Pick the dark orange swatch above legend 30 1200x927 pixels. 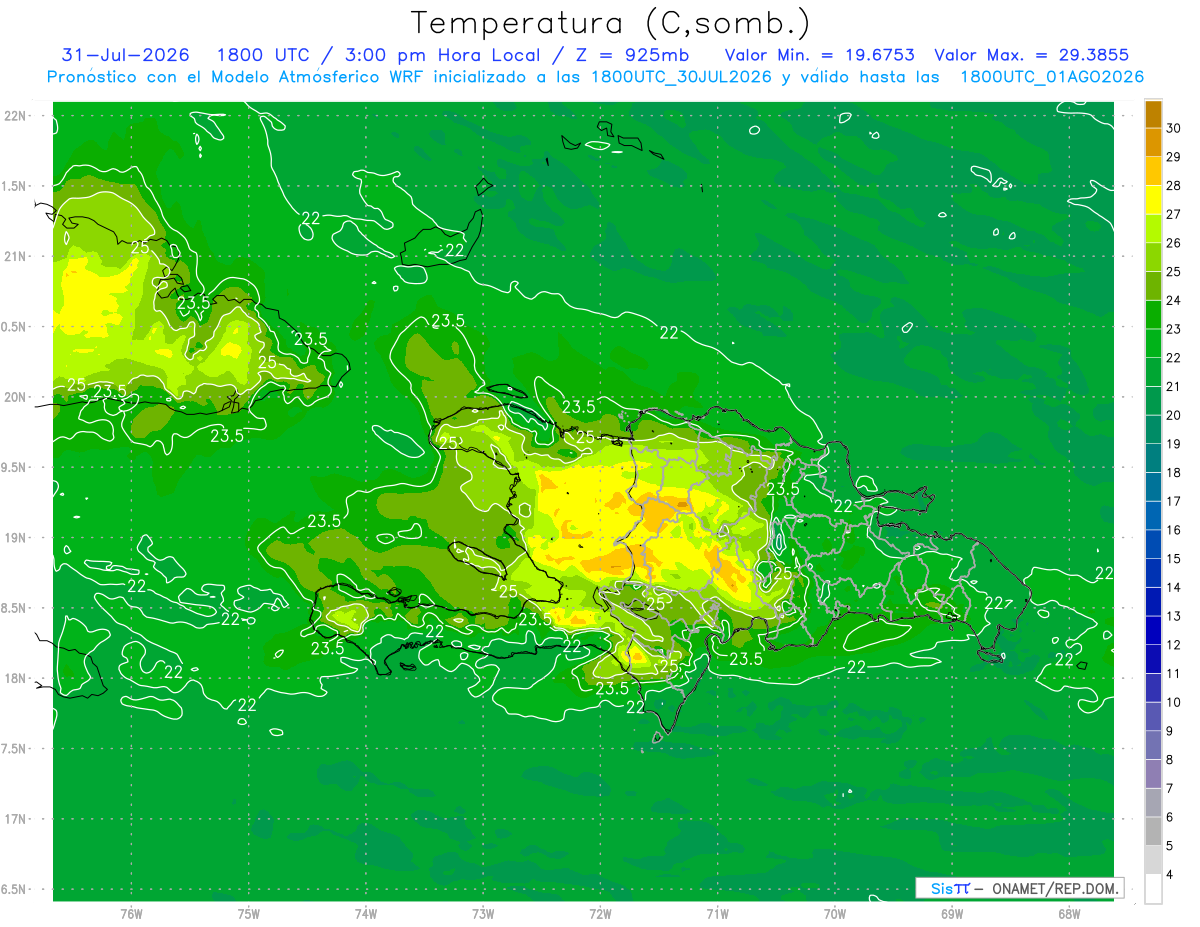point(1153,114)
